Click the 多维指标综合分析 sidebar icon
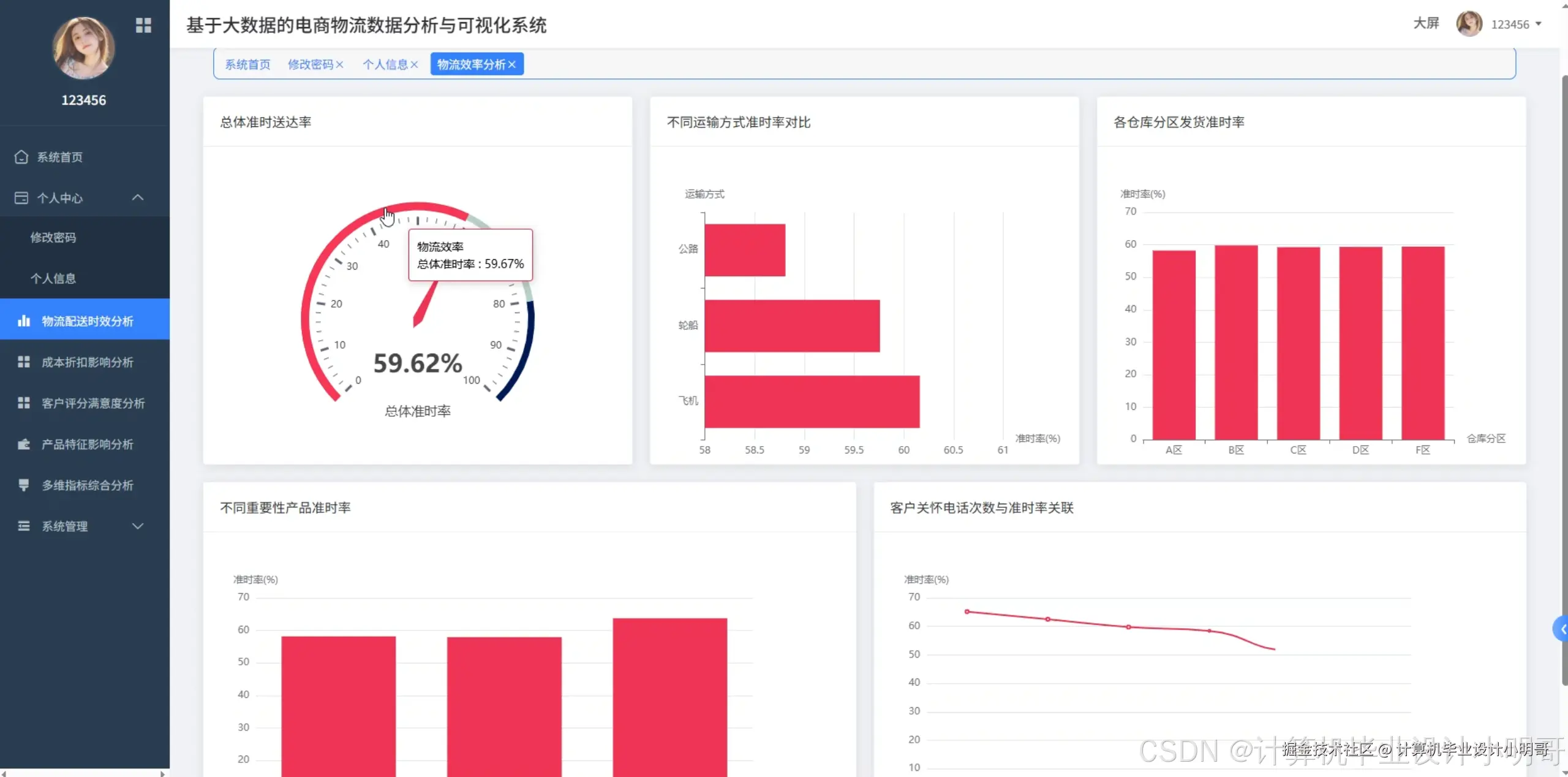The height and width of the screenshot is (777, 1568). [24, 485]
